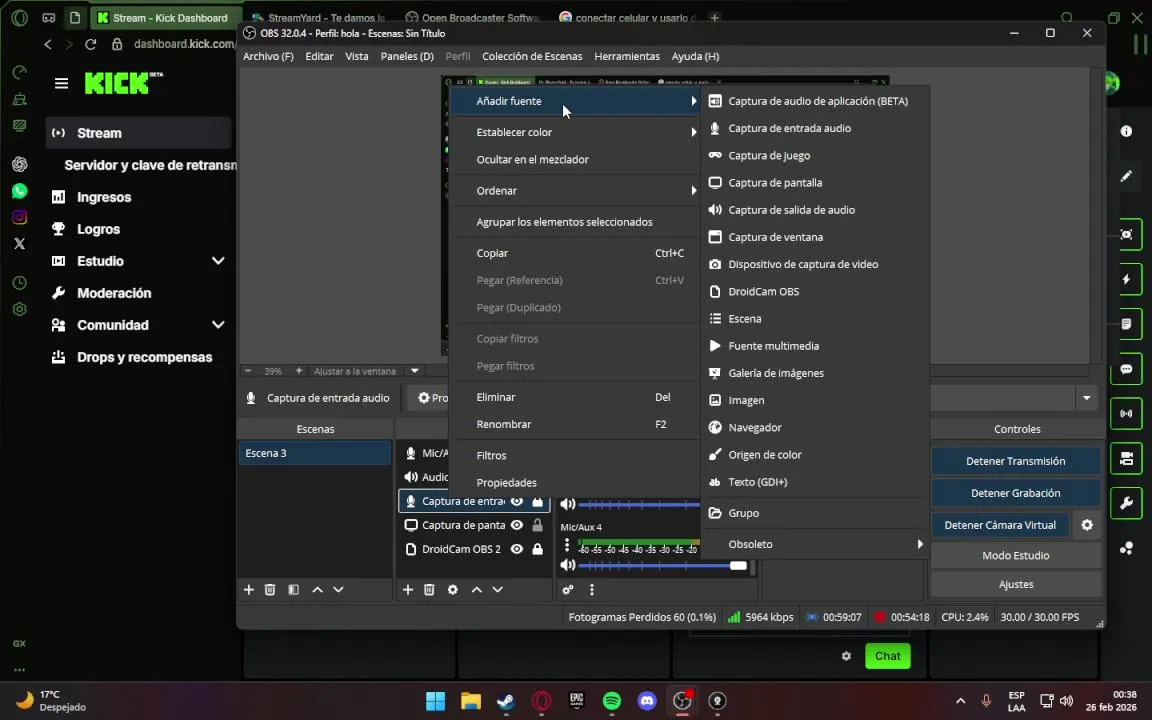Expand the Obsoleto submenu

click(814, 544)
